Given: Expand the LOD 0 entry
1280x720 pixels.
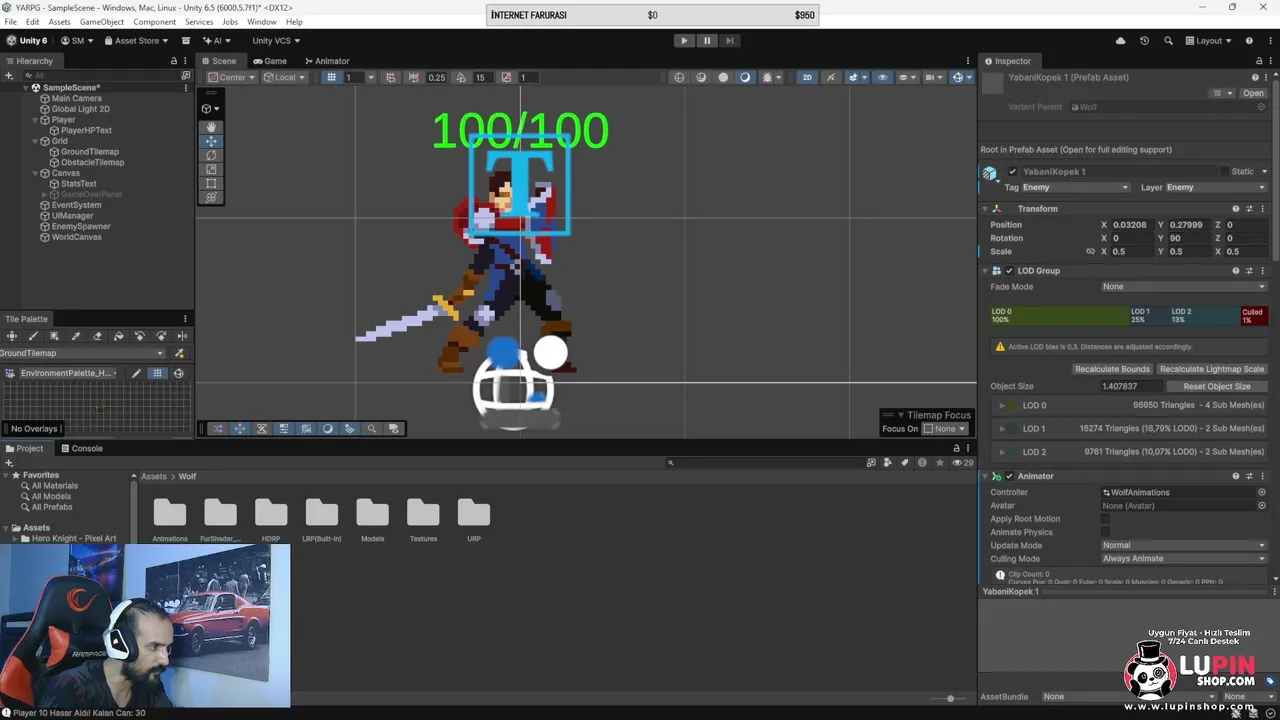Looking at the screenshot, I should pos(1002,406).
